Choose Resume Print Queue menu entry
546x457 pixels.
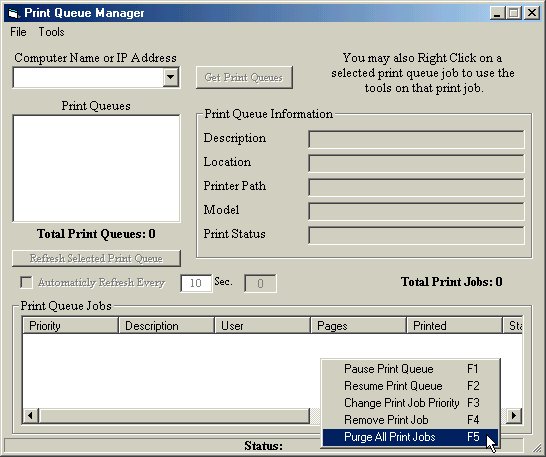(410, 386)
